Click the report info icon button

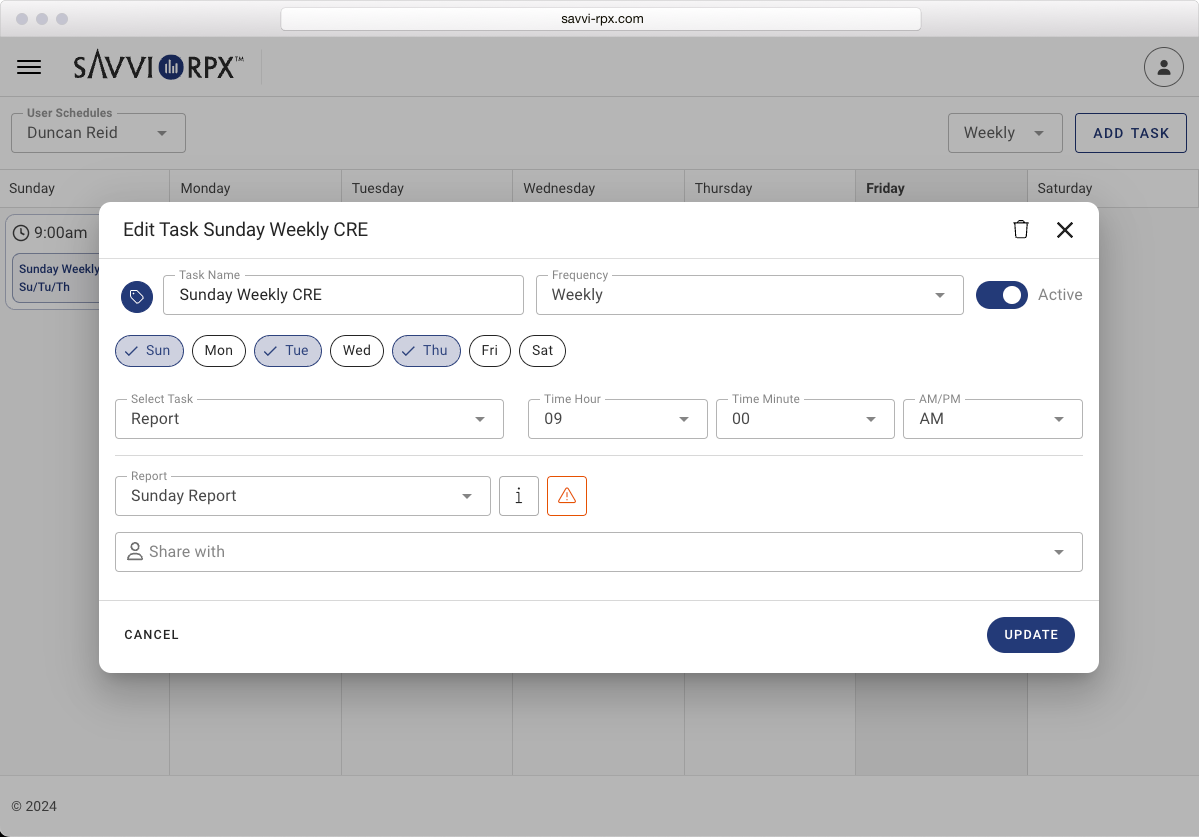click(519, 496)
